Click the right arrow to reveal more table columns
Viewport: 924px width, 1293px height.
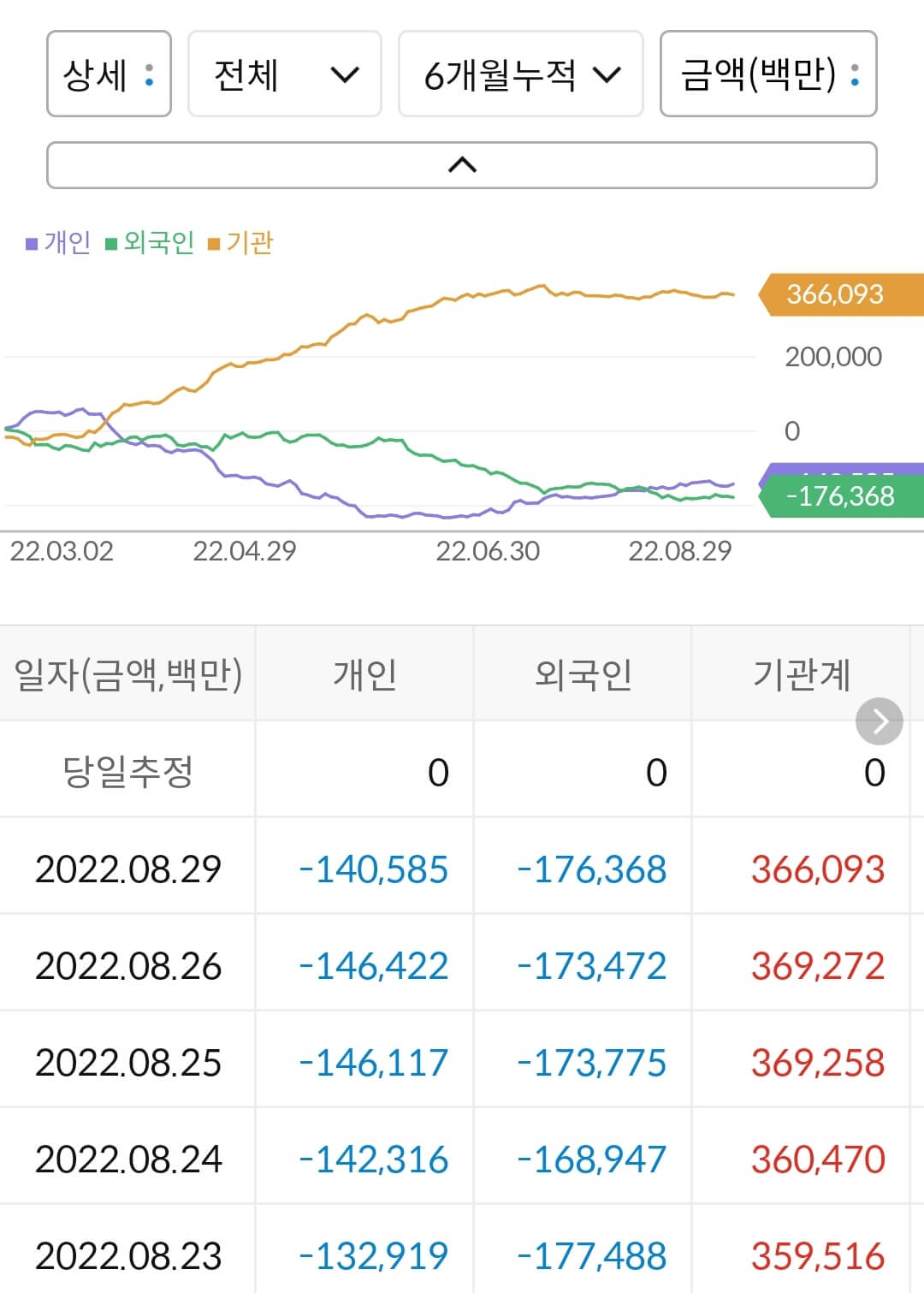[x=879, y=721]
